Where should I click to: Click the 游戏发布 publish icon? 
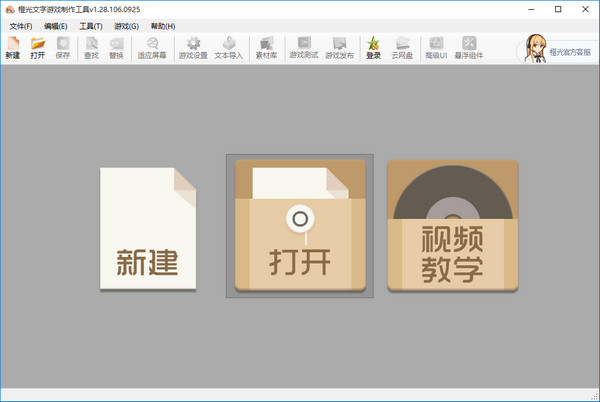(x=339, y=48)
